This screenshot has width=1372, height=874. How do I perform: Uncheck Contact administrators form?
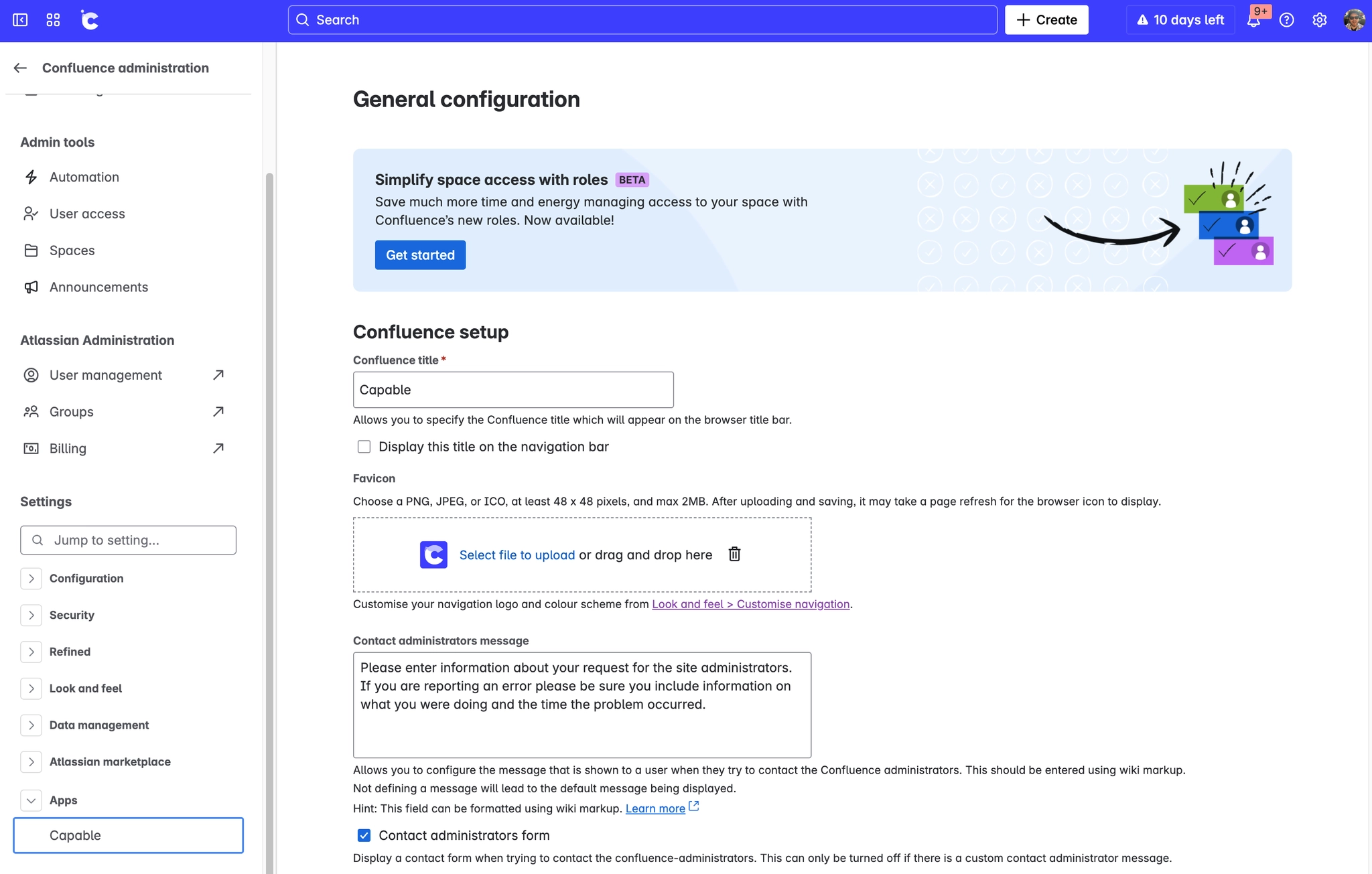[x=364, y=835]
